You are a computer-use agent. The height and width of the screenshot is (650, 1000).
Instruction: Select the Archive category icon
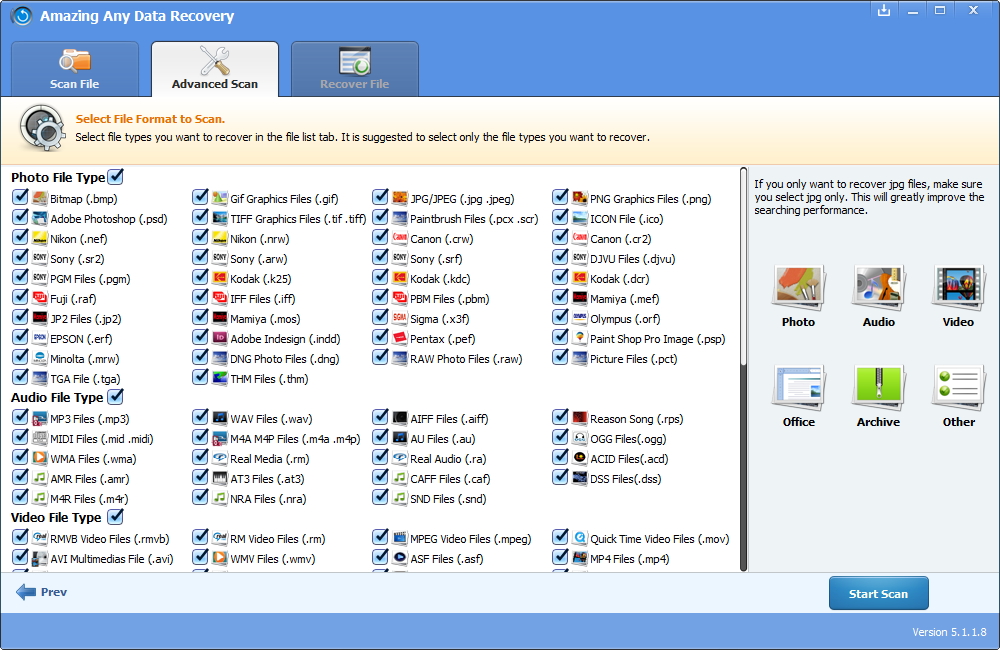(x=878, y=386)
